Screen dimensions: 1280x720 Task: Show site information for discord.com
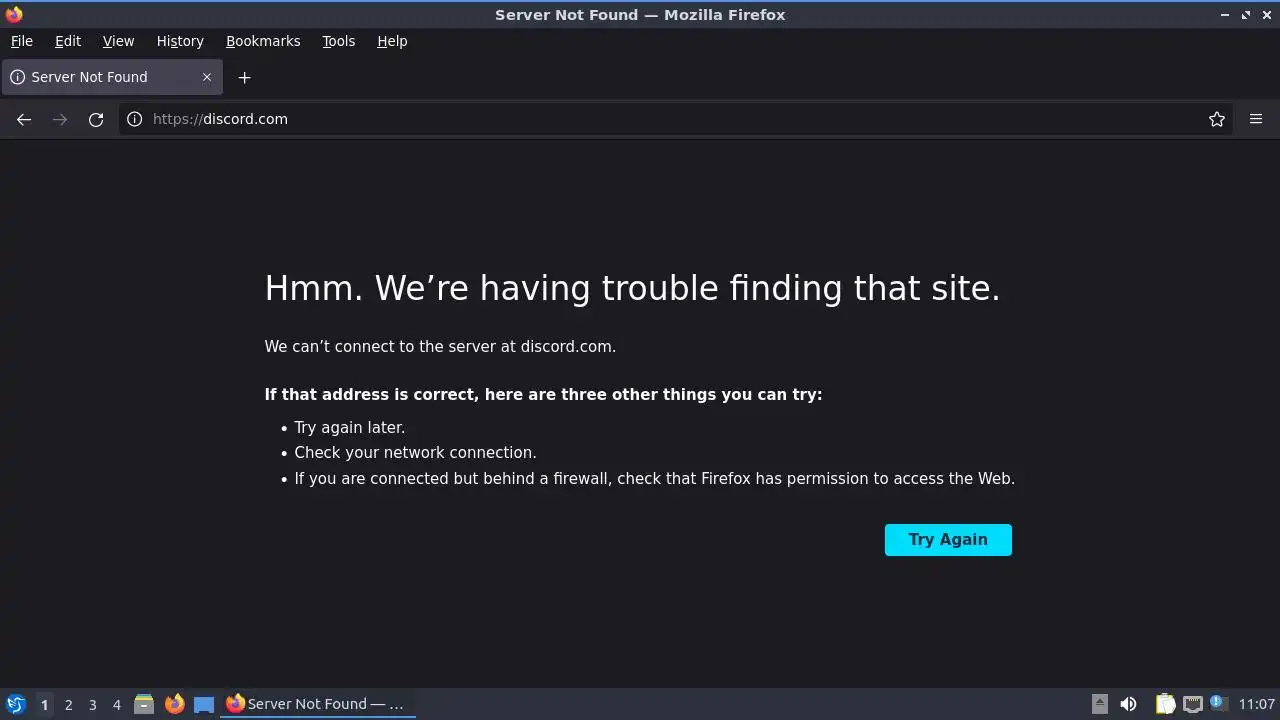(135, 119)
